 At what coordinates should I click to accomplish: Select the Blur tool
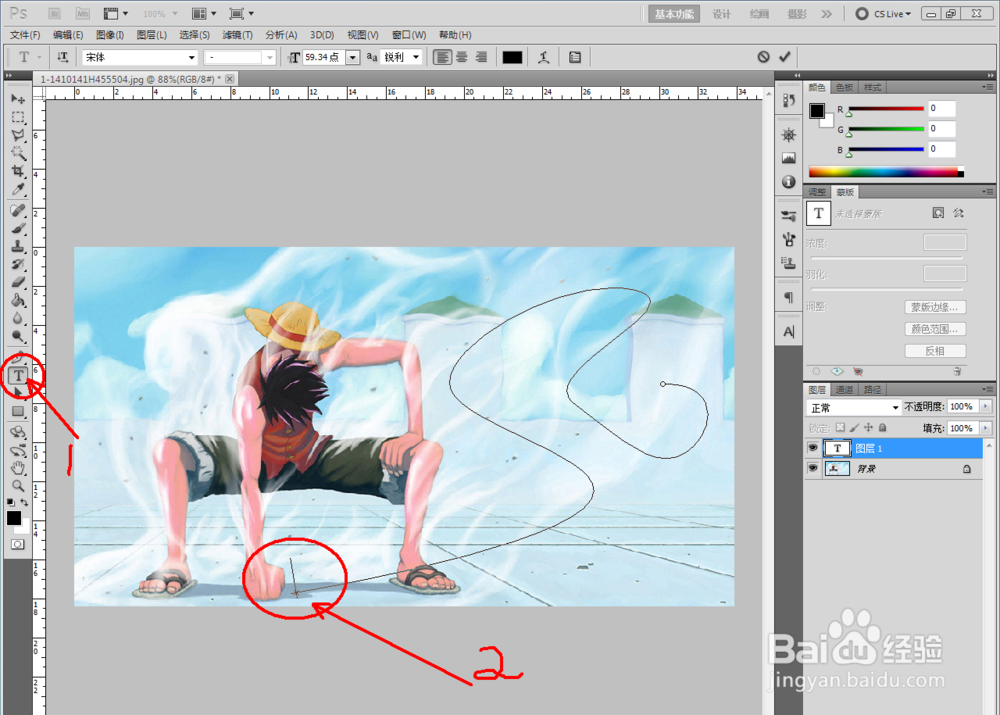click(18, 318)
